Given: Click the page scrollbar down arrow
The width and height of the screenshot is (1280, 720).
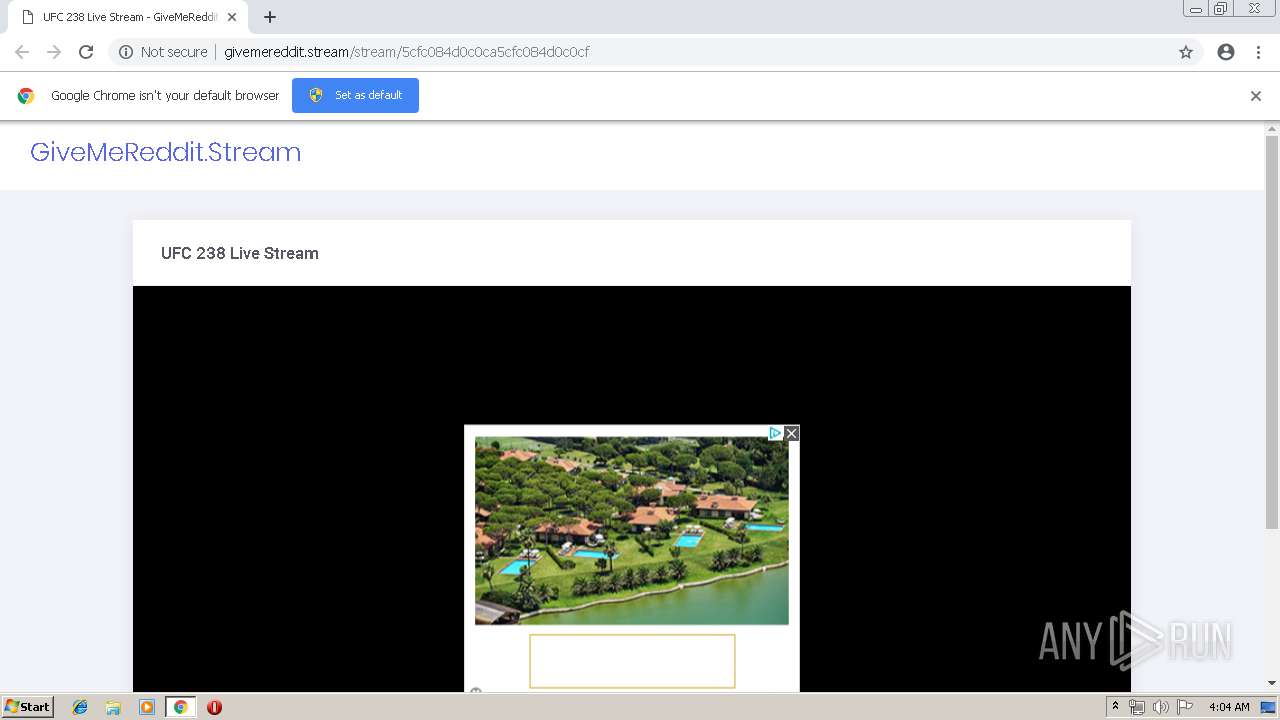Looking at the screenshot, I should 1272,684.
